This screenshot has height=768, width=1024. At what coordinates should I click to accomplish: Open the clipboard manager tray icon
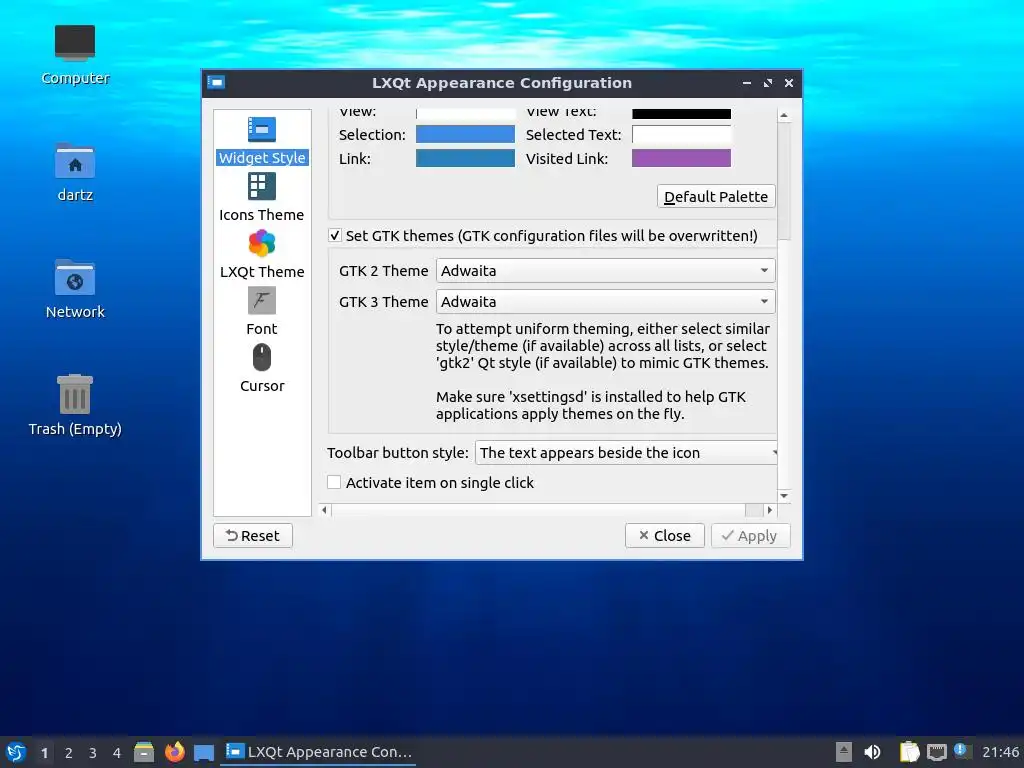pos(910,752)
